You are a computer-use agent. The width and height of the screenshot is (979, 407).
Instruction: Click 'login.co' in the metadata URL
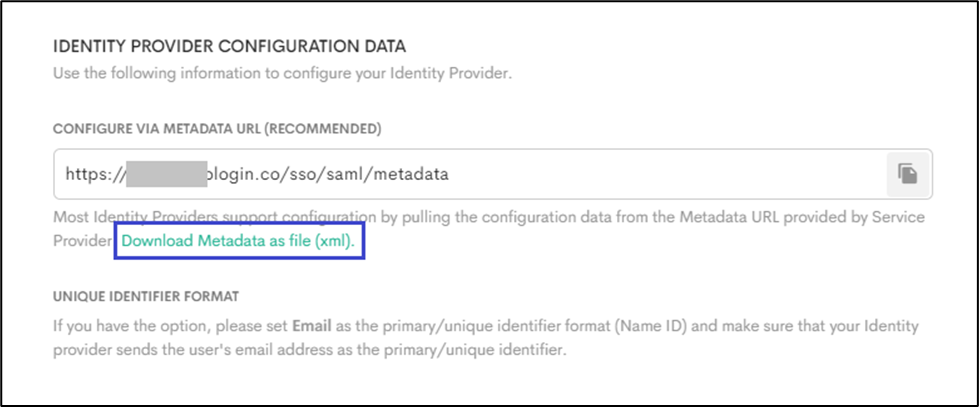click(240, 174)
